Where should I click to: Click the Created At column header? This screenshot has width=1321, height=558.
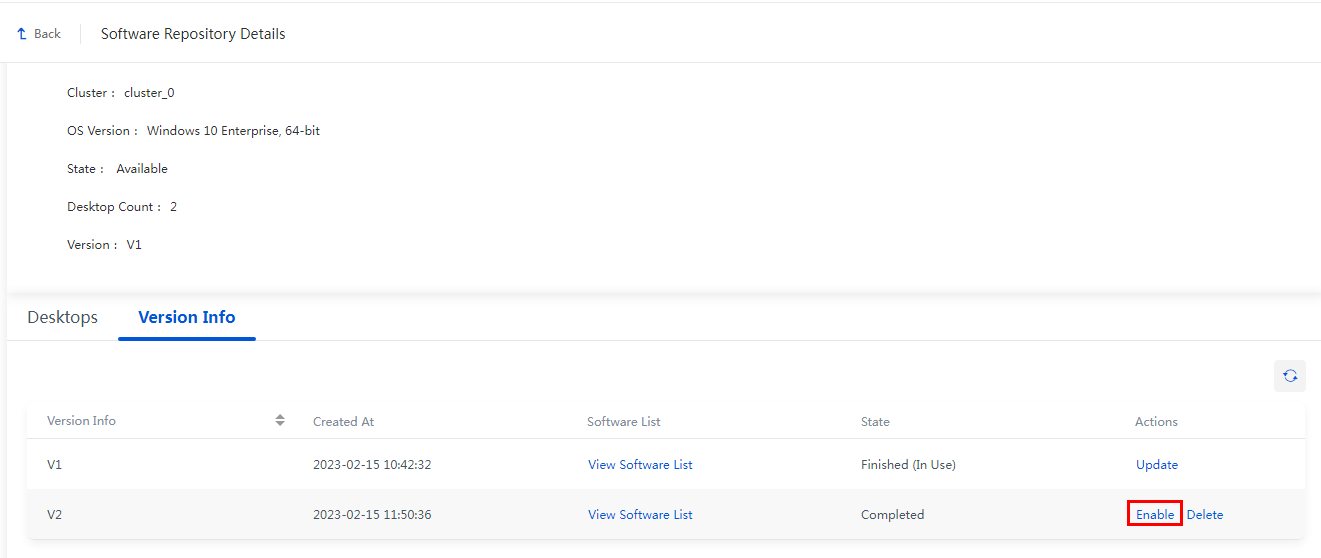coord(343,422)
